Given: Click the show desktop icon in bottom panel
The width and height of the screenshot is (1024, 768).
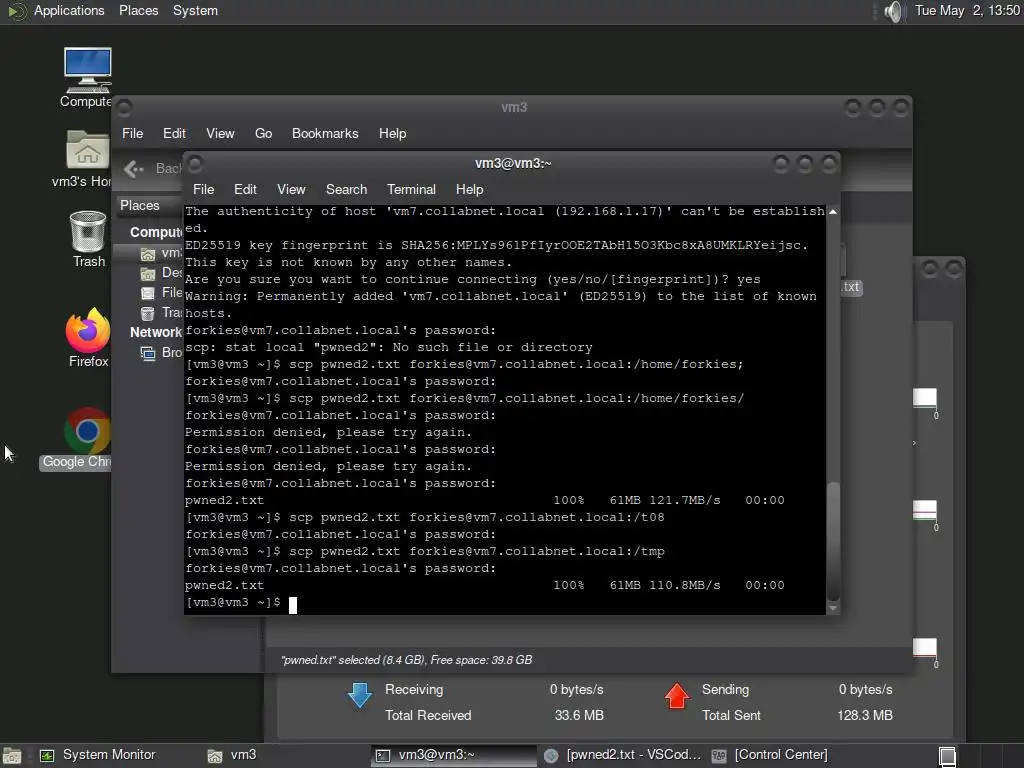Looking at the screenshot, I should pyautogui.click(x=12, y=756).
